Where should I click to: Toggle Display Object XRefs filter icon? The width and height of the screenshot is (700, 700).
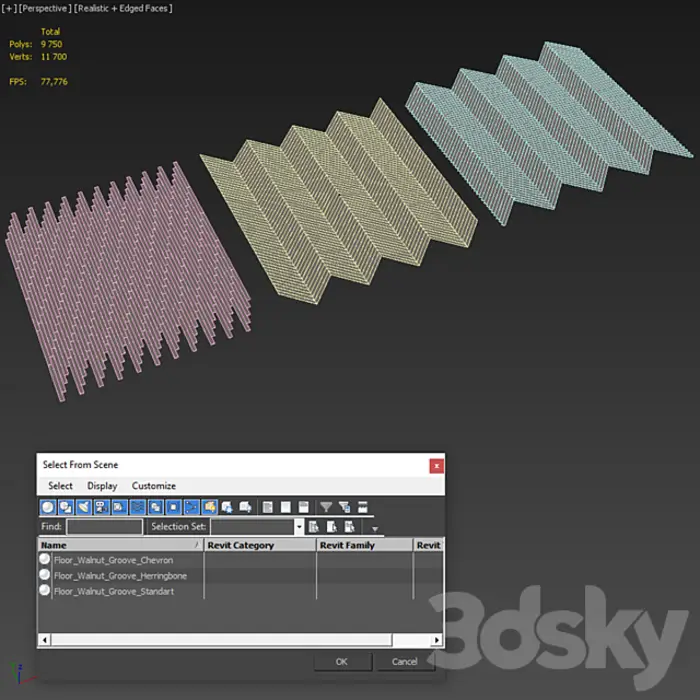pos(173,507)
